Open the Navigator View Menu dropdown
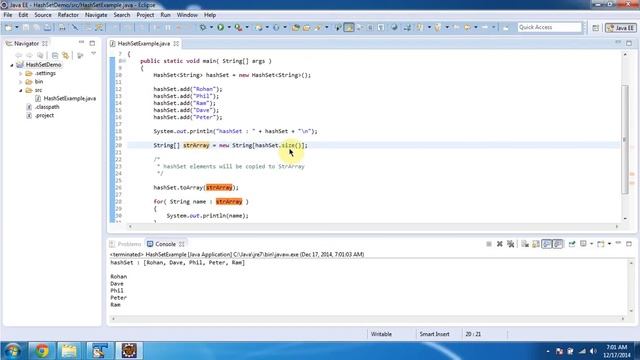This screenshot has height=360, width=640. (93, 54)
